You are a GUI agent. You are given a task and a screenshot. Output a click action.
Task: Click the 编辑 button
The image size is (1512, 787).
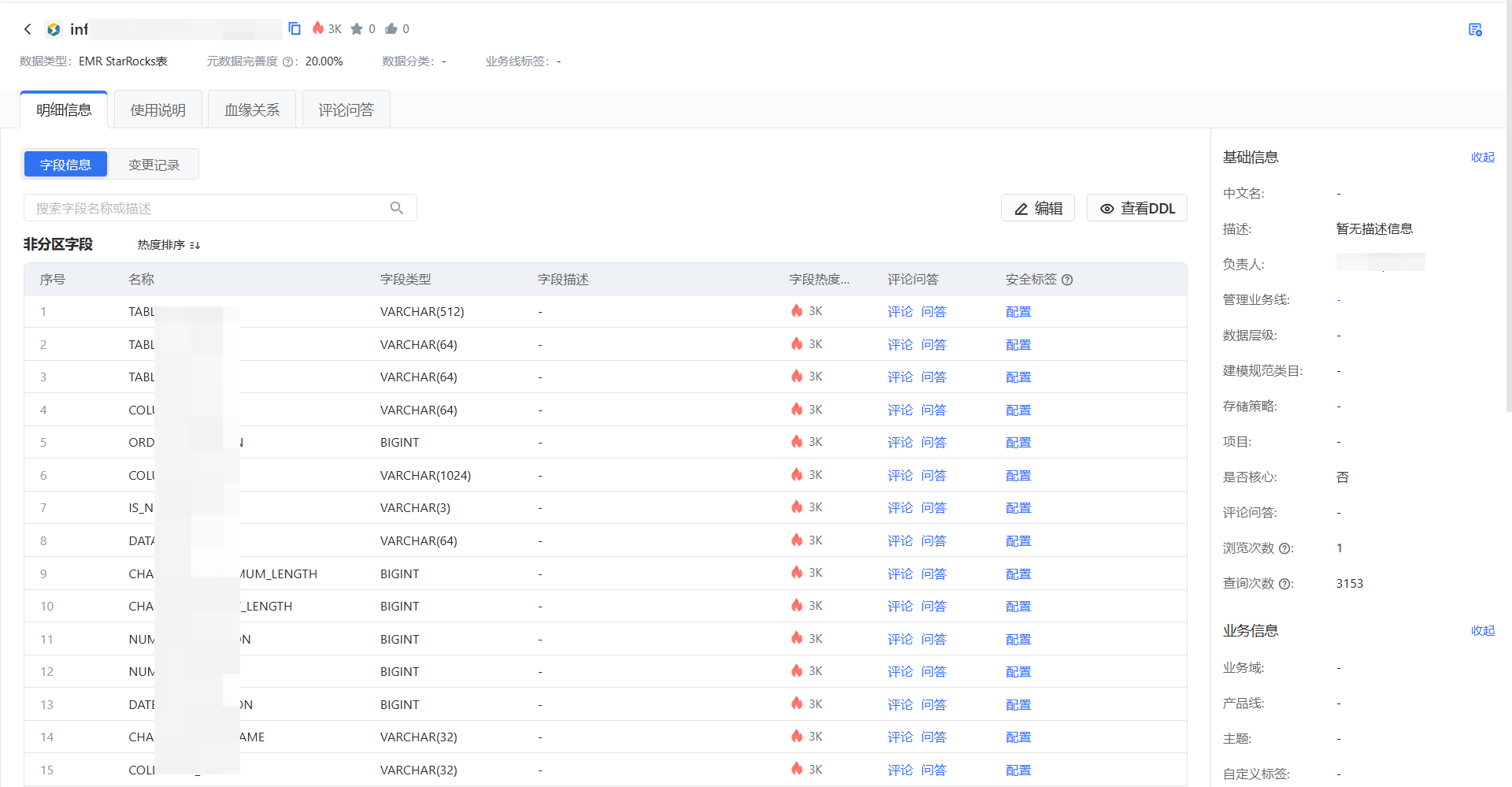click(1038, 208)
